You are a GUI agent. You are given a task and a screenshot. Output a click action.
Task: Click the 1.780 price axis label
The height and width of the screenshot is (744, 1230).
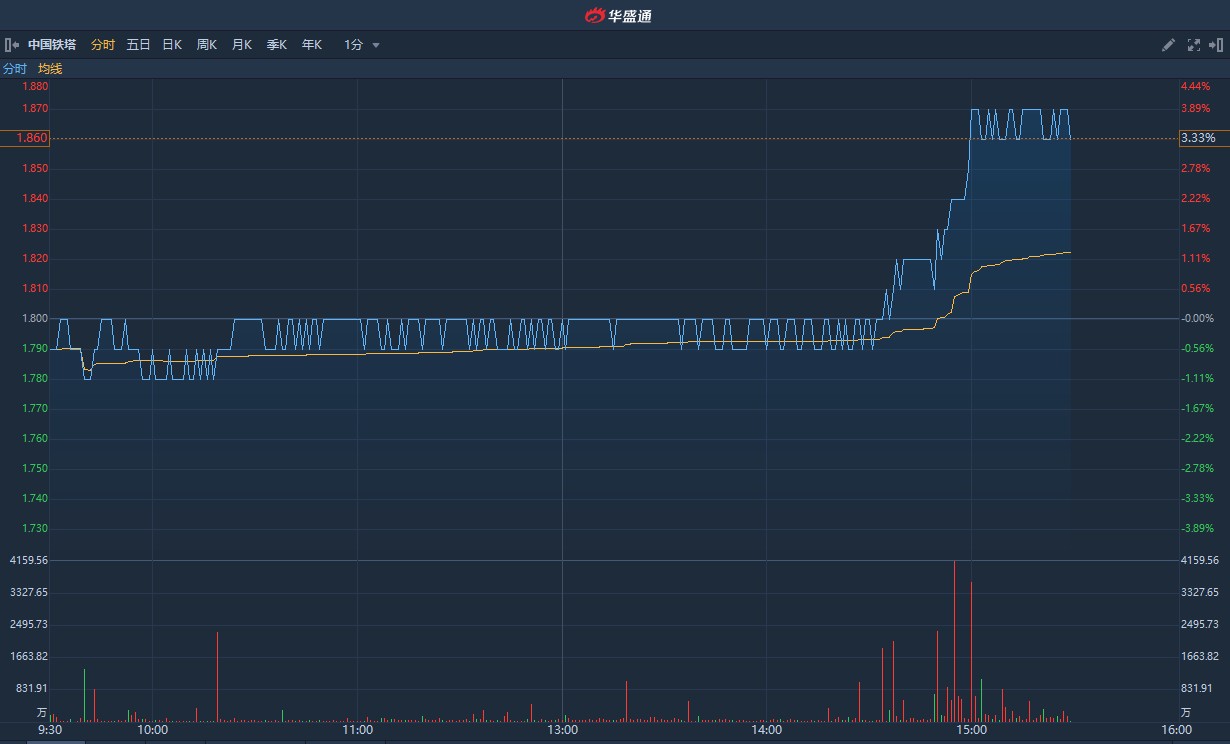tap(35, 378)
